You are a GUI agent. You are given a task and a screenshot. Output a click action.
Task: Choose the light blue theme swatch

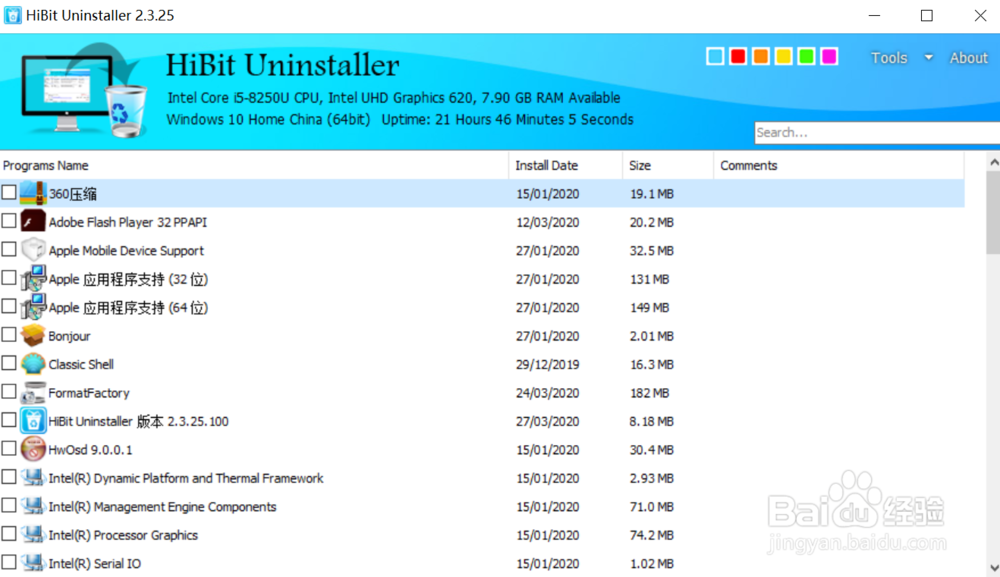715,56
